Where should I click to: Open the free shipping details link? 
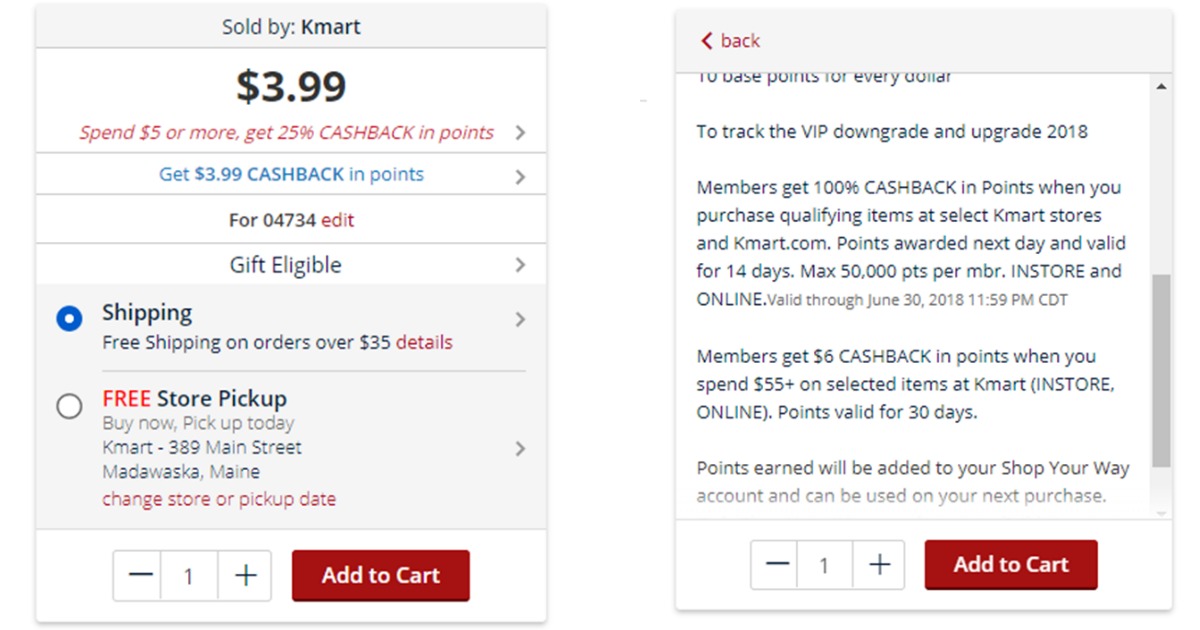[x=424, y=343]
